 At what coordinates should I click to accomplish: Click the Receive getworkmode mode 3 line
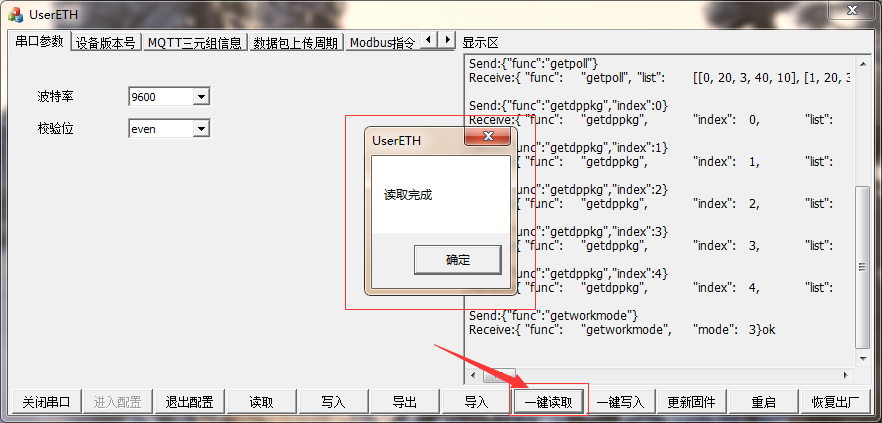622,330
